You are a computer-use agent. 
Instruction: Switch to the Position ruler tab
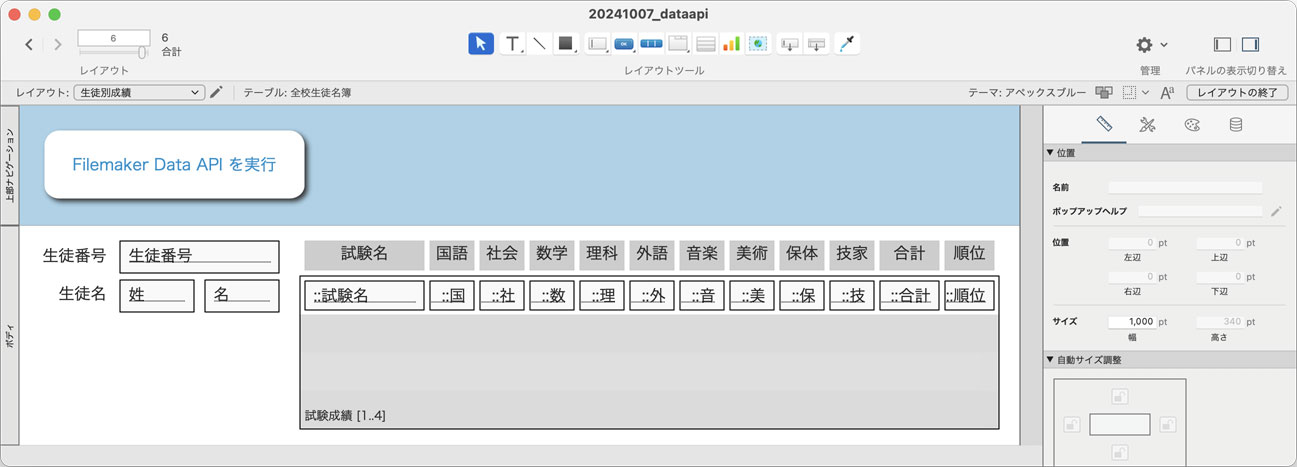click(x=1104, y=125)
